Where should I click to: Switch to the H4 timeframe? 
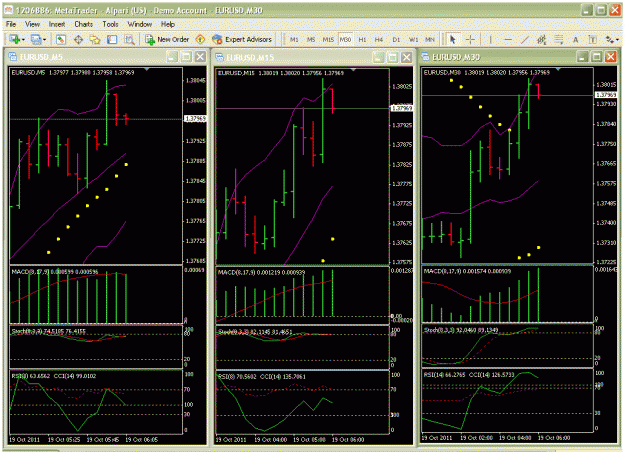click(379, 39)
